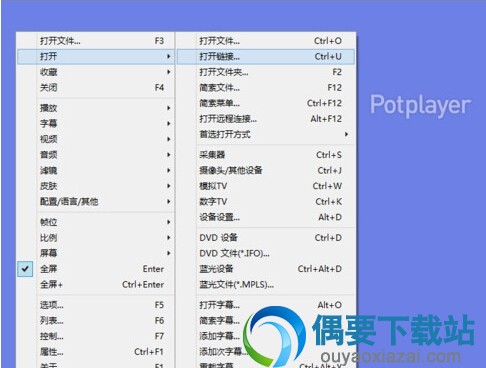Select 打开文件夹... F2
The height and width of the screenshot is (368, 486).
tap(265, 72)
